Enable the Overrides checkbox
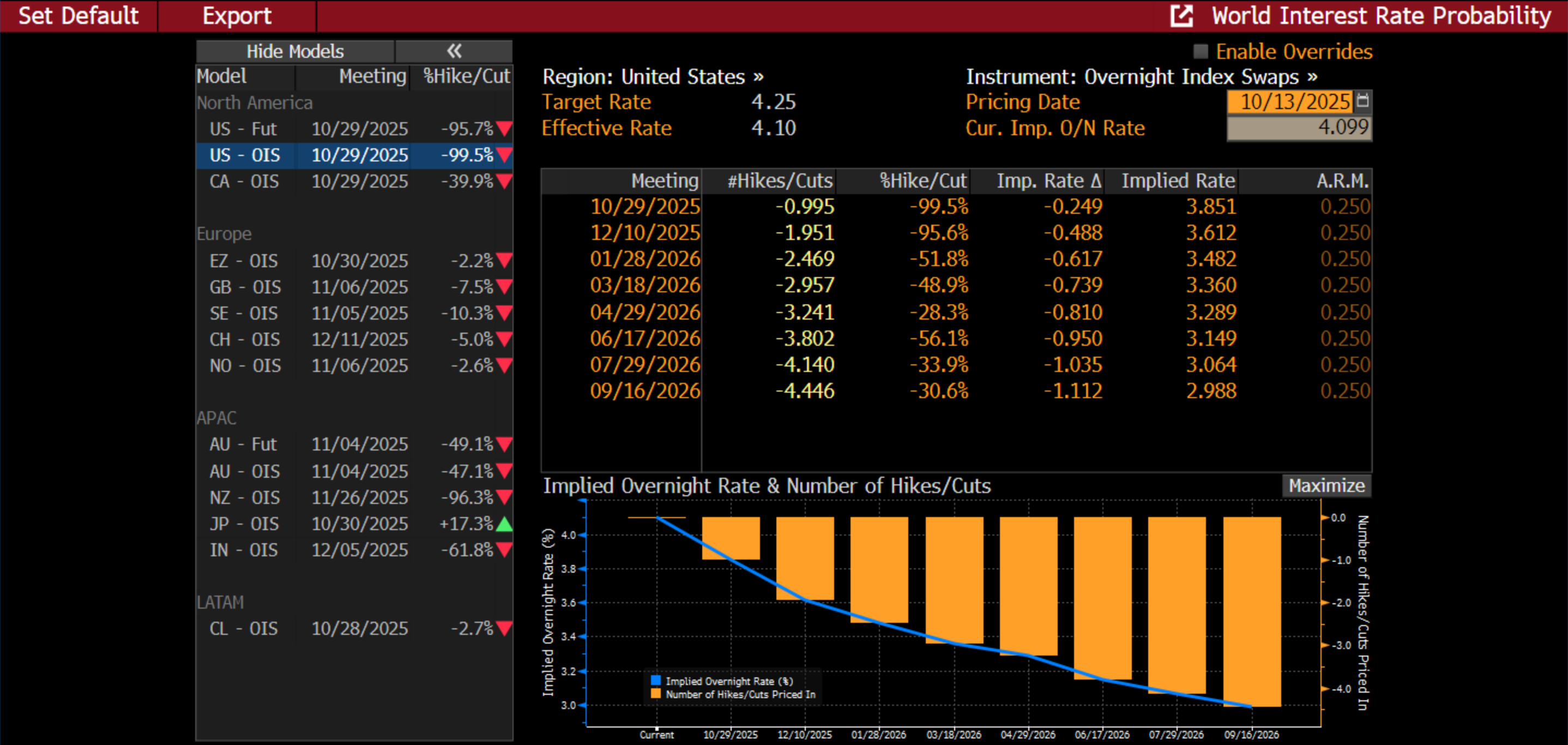The width and height of the screenshot is (1568, 745). pyautogui.click(x=1201, y=52)
